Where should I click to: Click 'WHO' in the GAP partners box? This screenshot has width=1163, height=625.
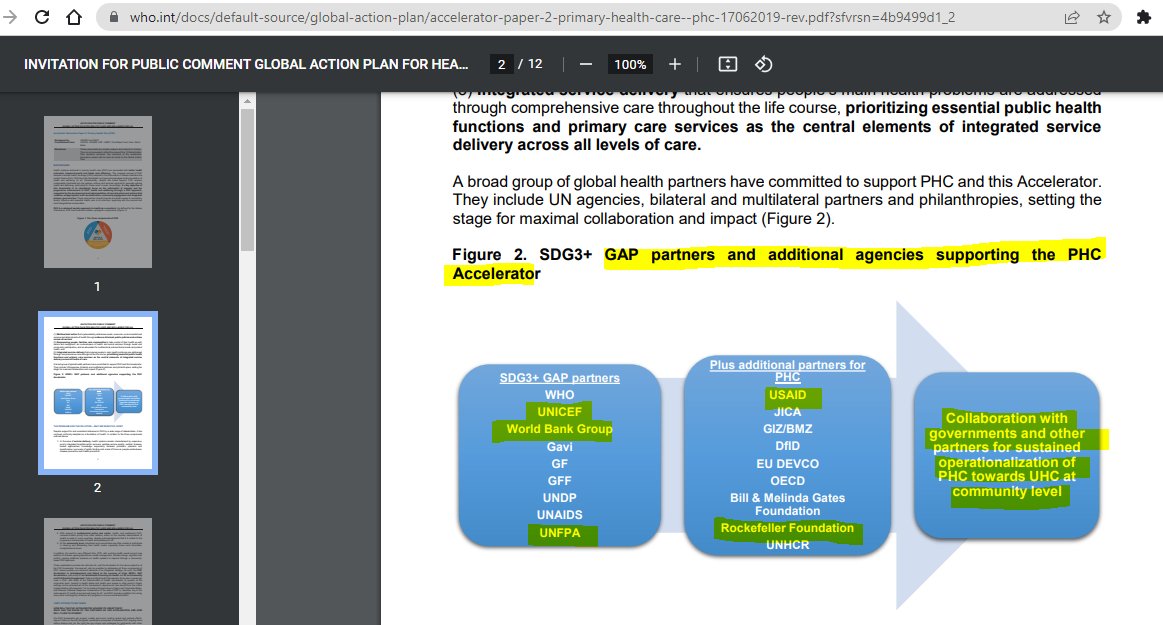[559, 394]
